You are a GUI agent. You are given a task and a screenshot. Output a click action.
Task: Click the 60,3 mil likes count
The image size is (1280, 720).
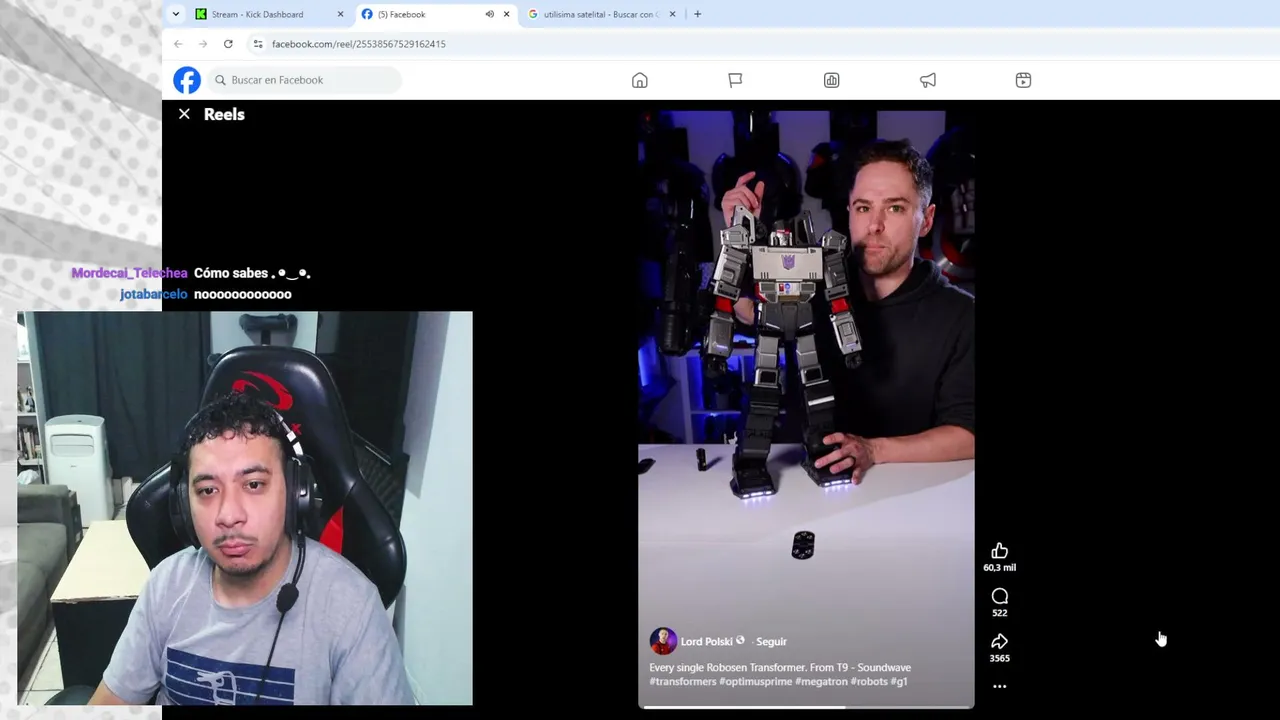999,568
